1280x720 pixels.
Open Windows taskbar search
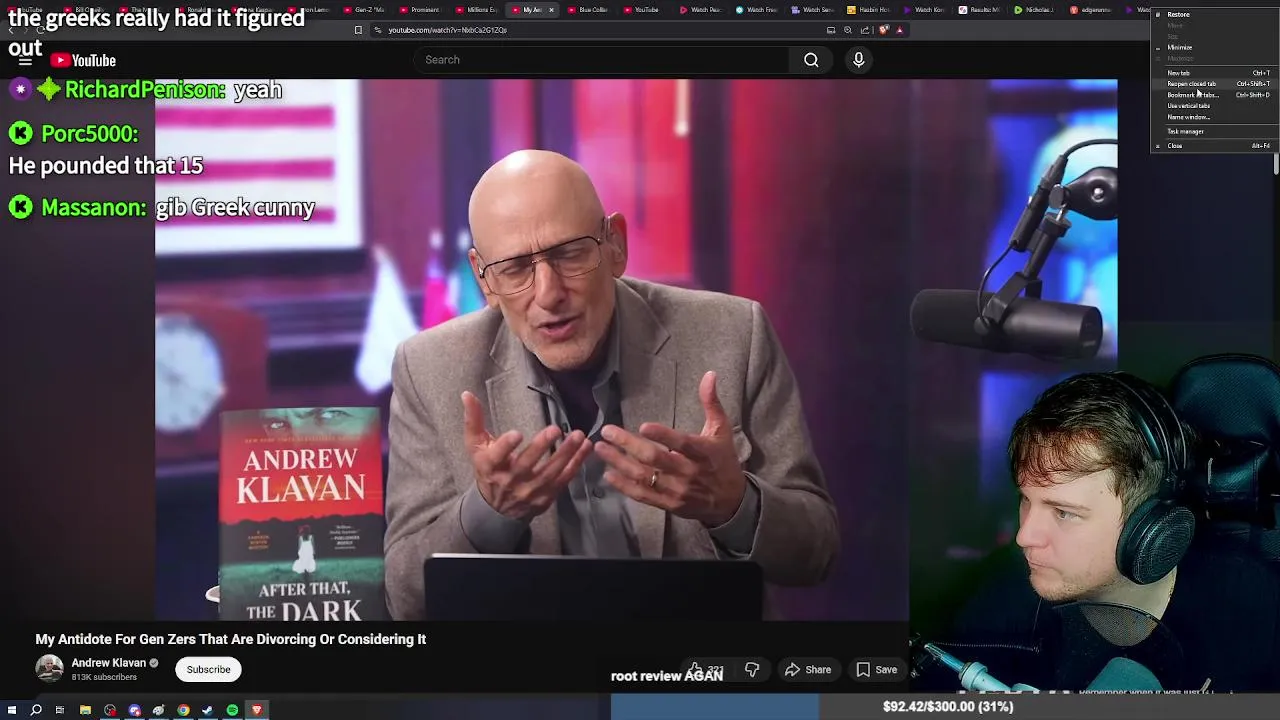point(36,710)
